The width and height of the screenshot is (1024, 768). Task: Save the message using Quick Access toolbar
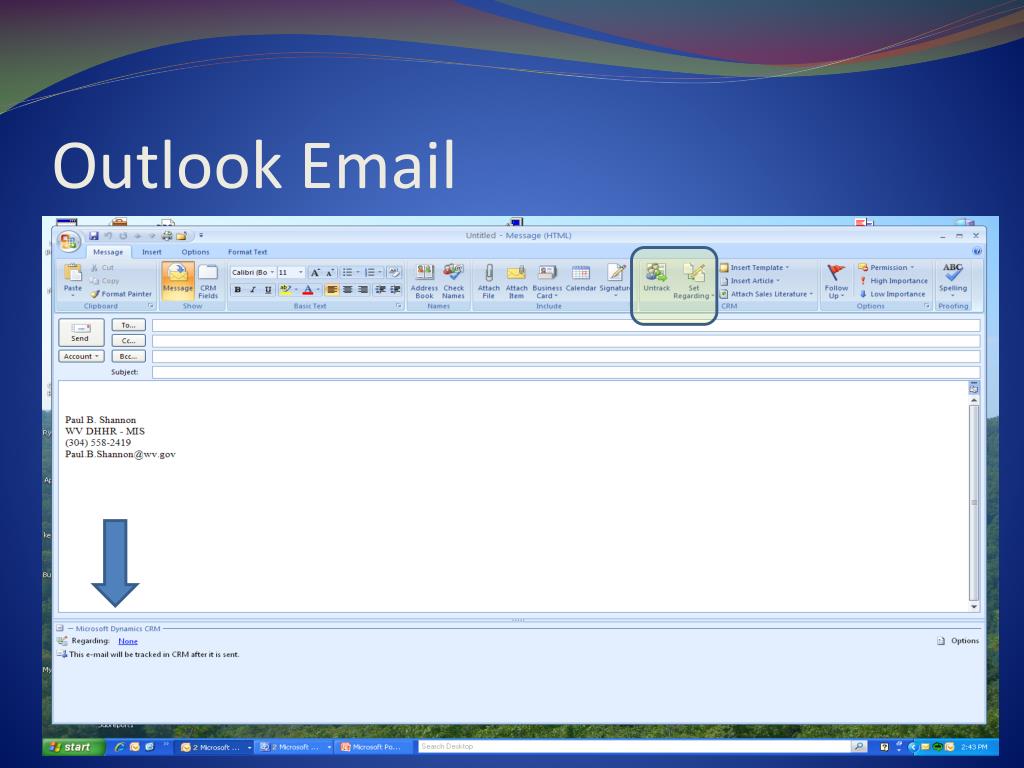[x=93, y=236]
